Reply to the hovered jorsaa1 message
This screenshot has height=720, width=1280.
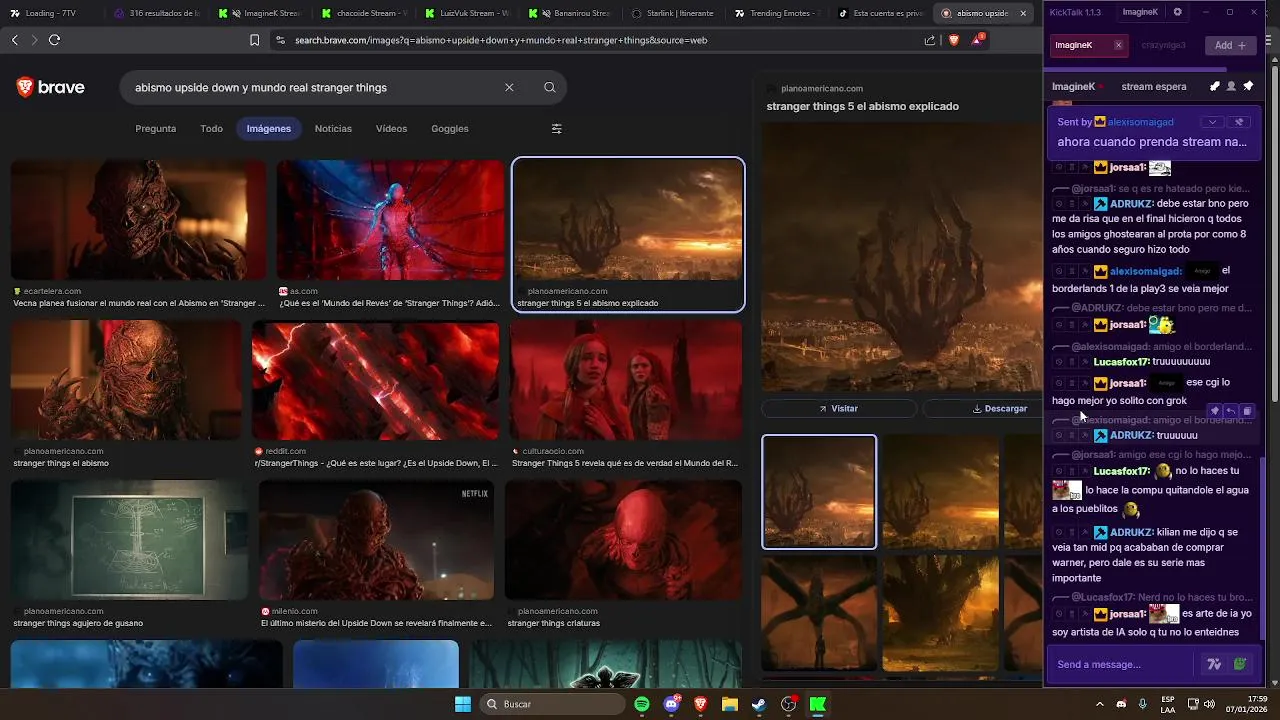(x=1231, y=411)
